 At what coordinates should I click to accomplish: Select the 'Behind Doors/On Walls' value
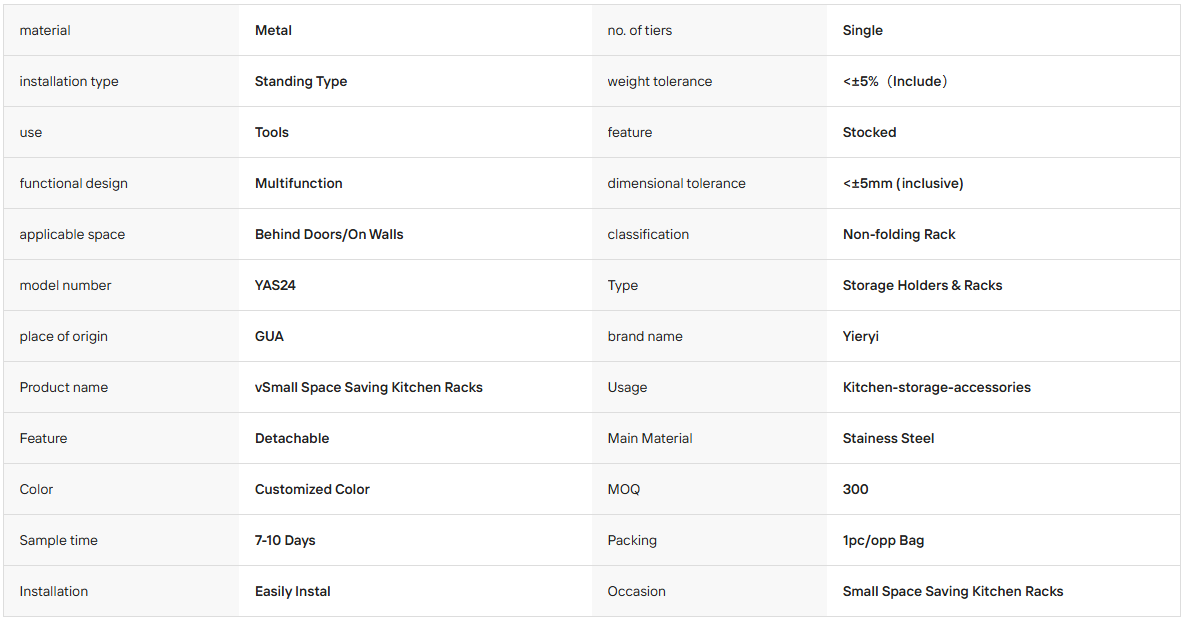pos(329,234)
